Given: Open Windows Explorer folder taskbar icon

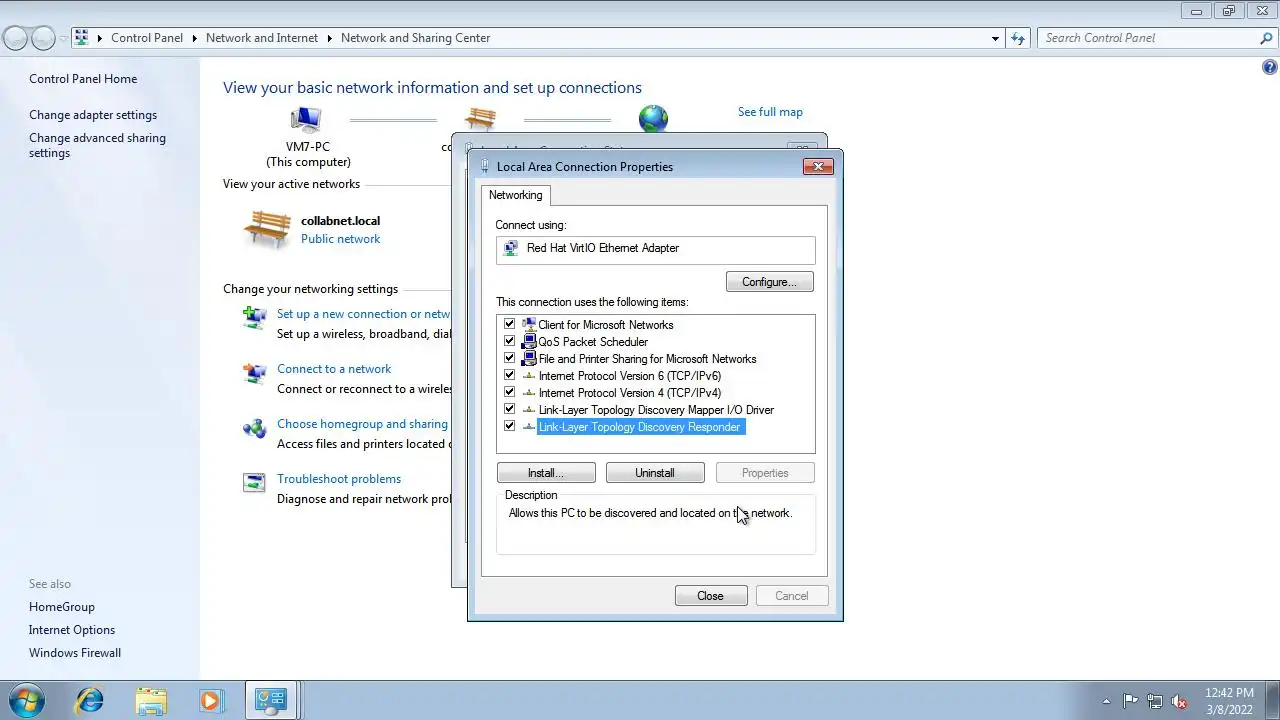Looking at the screenshot, I should tap(151, 700).
